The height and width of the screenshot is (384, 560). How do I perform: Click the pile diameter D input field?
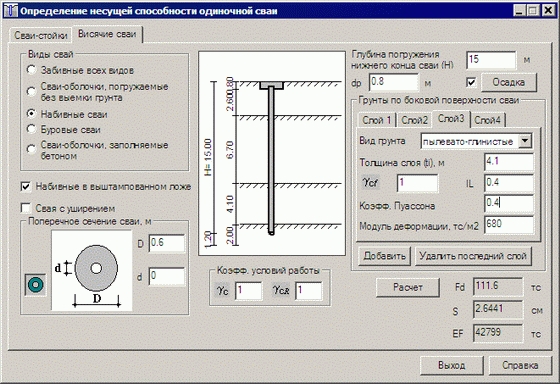point(167,243)
